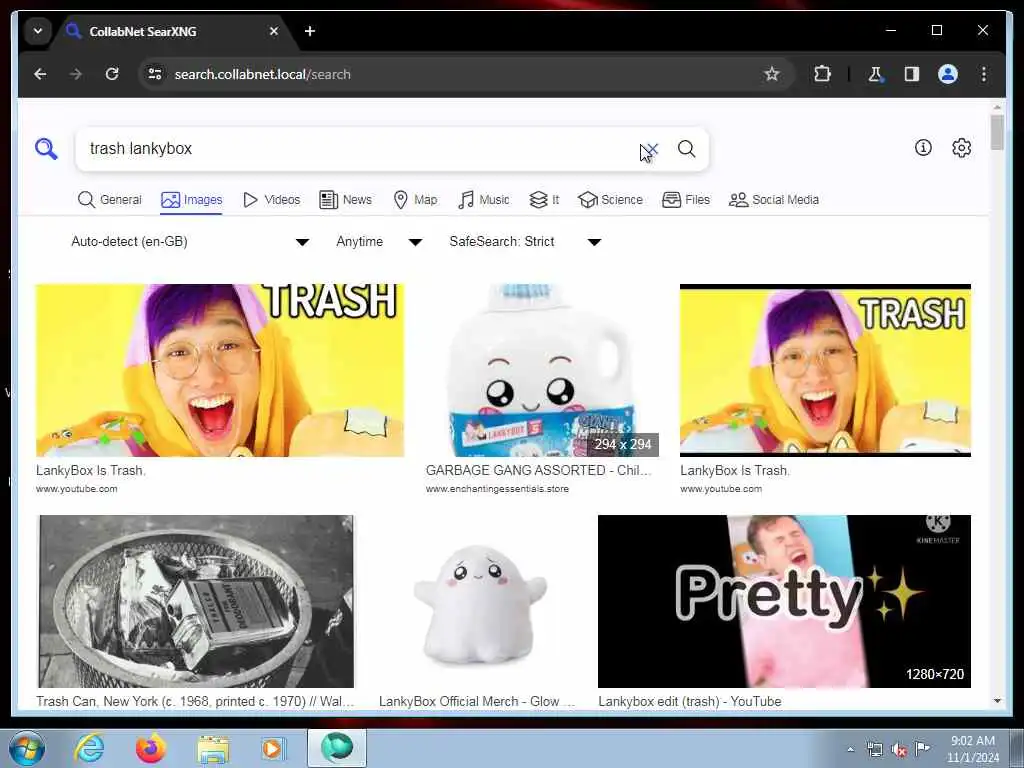Click the Trash Can, New York title
The height and width of the screenshot is (768, 1024).
(195, 701)
